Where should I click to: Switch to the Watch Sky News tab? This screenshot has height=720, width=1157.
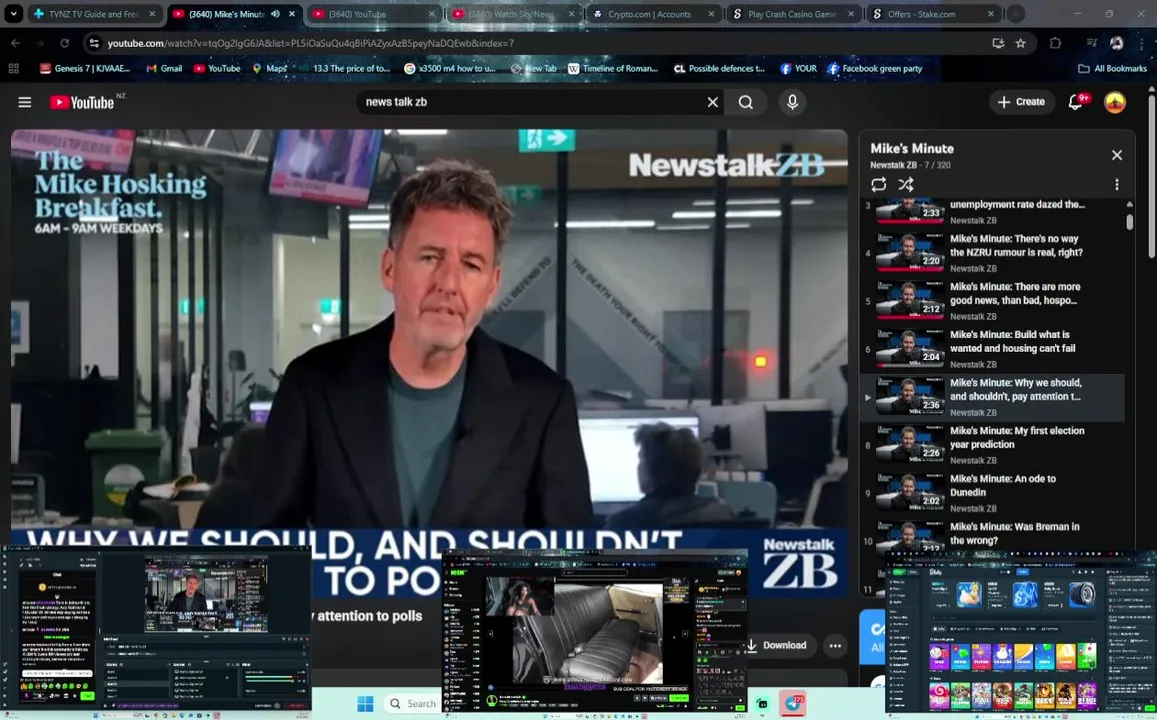(514, 14)
